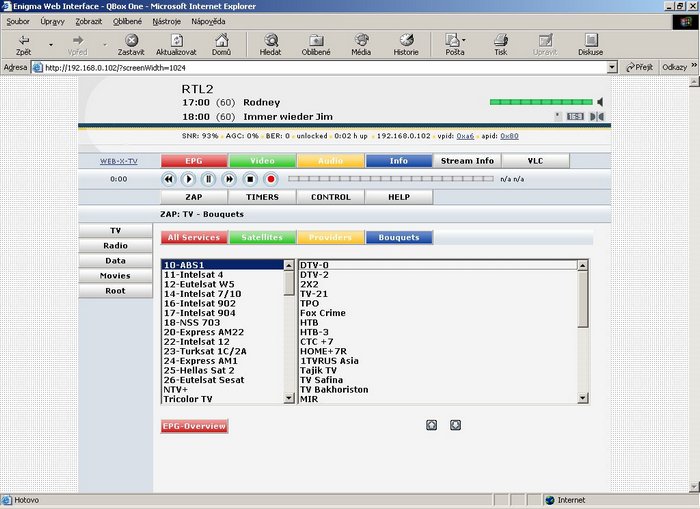Click the play playback button
This screenshot has width=700, height=509.
point(188,179)
